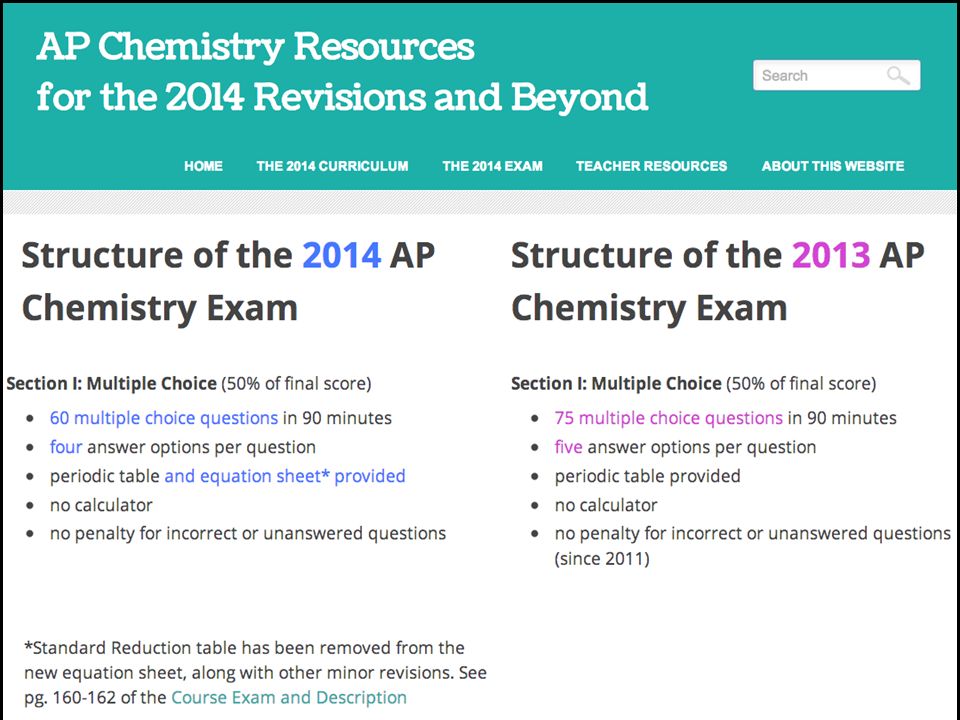The height and width of the screenshot is (720, 960).
Task: Click "periodic table provided" bullet in 2013 list
Action: pyautogui.click(x=647, y=476)
